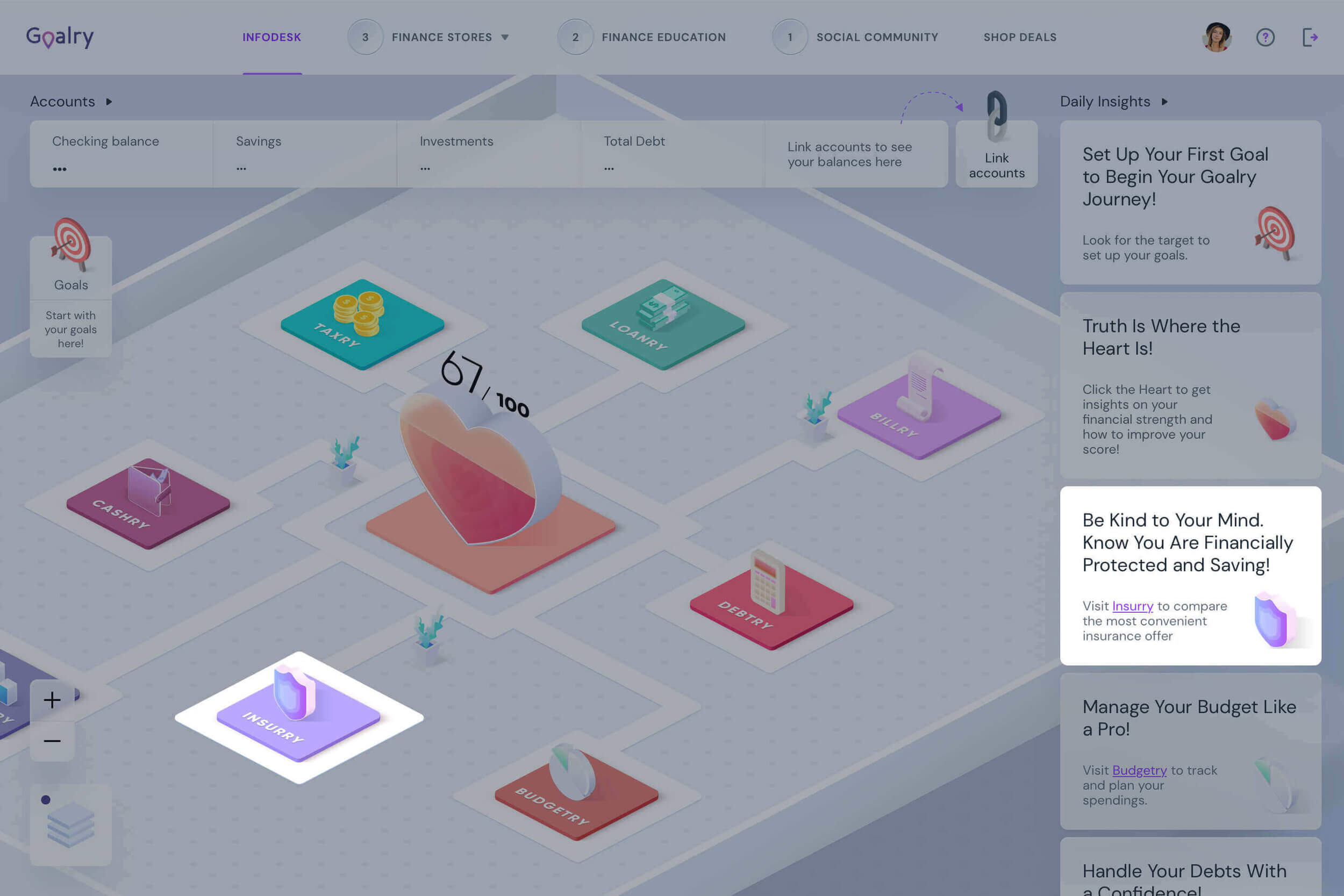1344x896 pixels.
Task: Open the highlighted Insurry shield tile
Action: point(298,714)
